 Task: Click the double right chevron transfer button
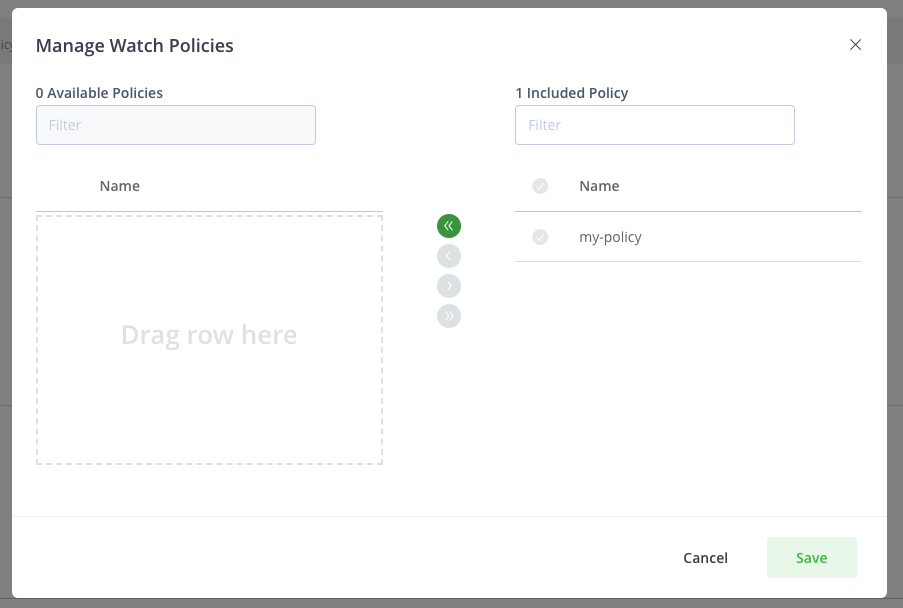tap(449, 316)
